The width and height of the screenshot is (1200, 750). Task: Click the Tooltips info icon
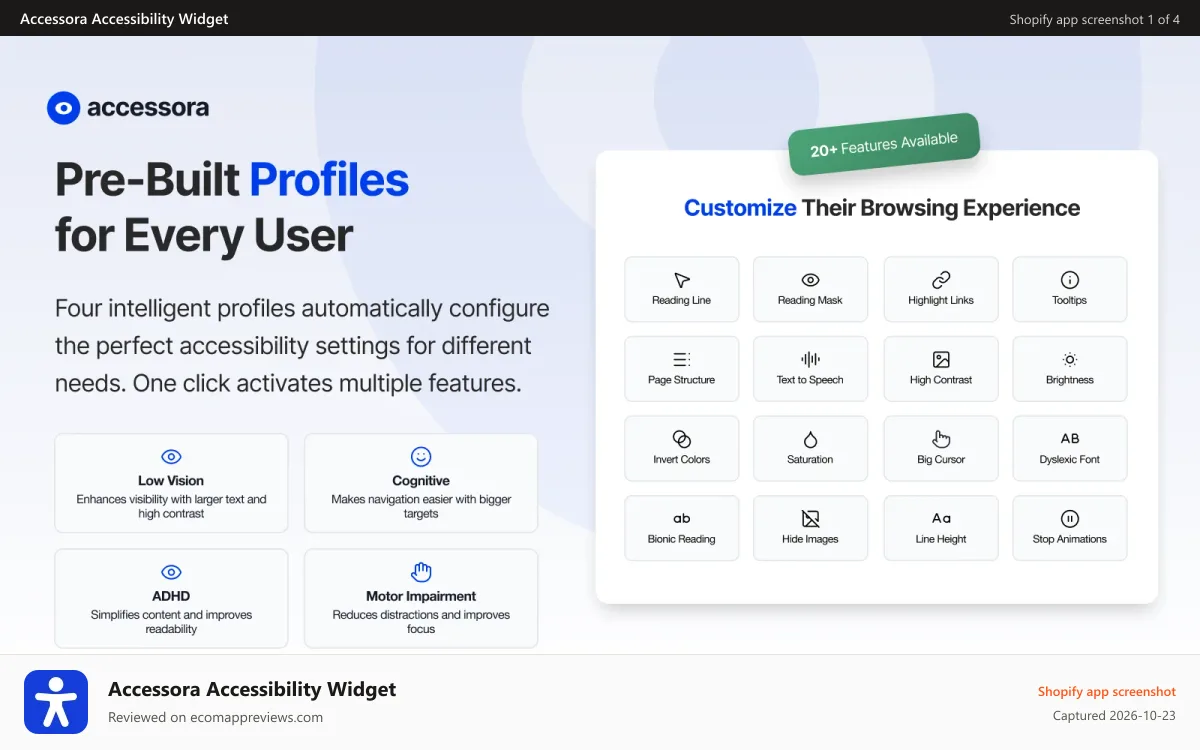coord(1070,280)
